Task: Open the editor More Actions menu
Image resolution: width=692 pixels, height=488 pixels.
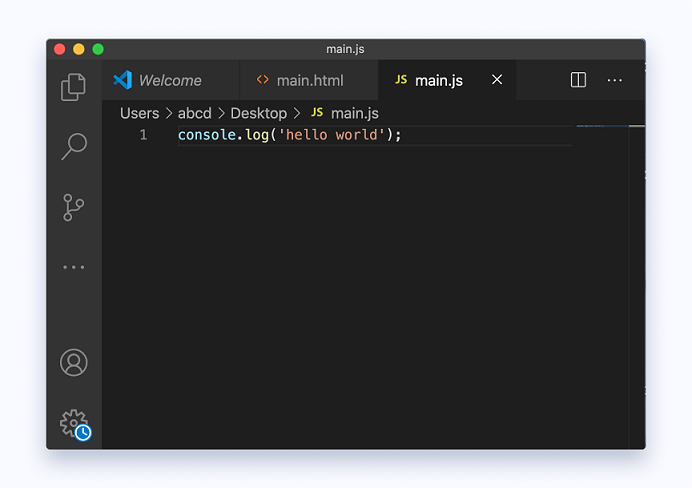Action: coord(614,80)
